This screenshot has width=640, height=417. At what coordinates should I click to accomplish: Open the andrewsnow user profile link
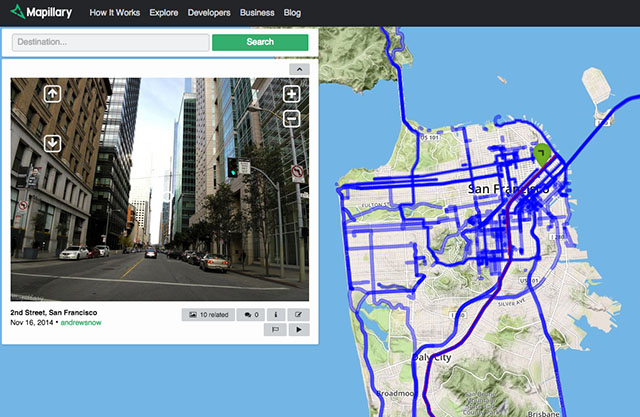tap(81, 323)
